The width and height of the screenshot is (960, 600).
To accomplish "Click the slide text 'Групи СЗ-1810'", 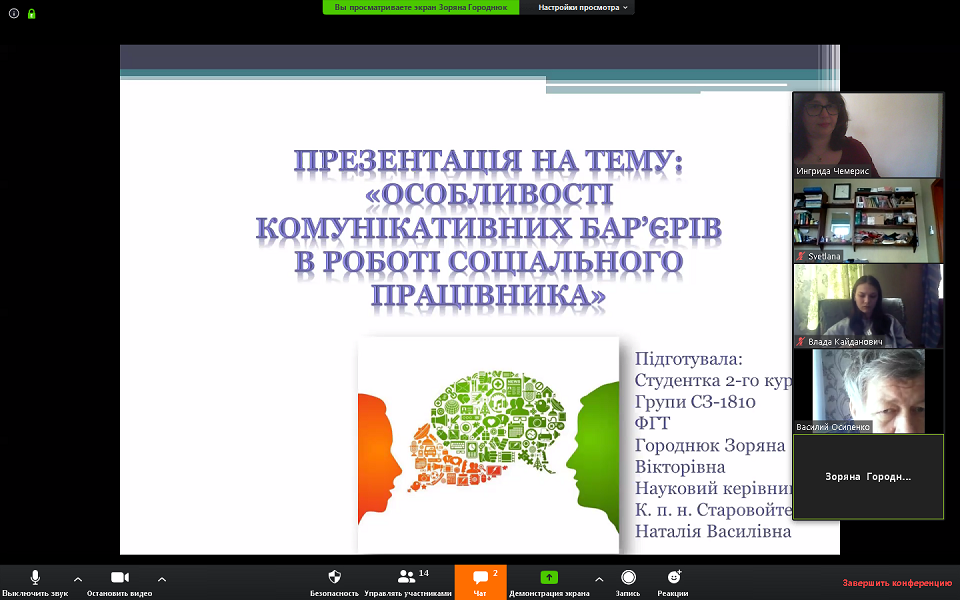I will click(695, 402).
